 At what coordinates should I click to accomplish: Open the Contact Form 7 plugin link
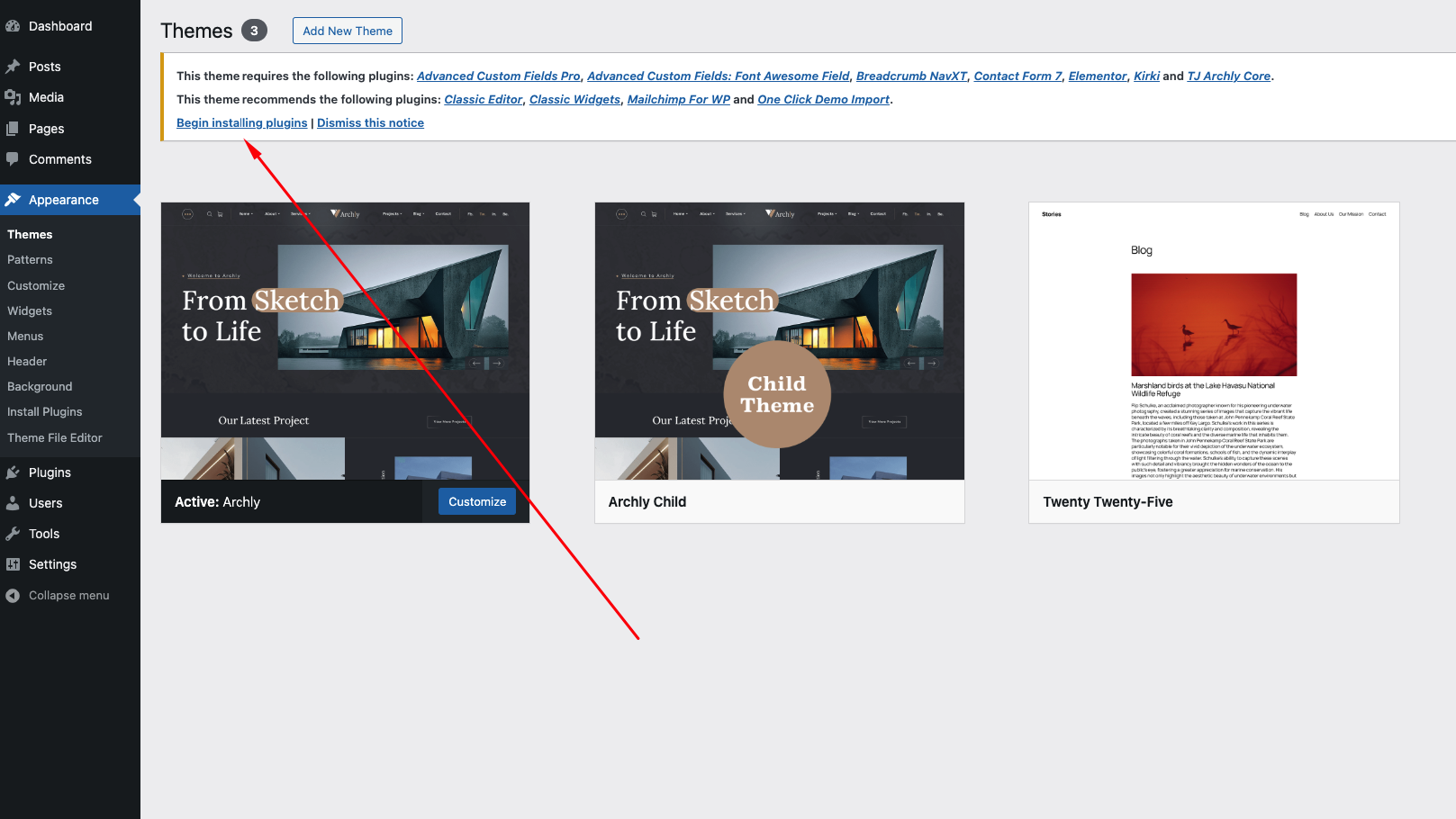click(x=1017, y=76)
